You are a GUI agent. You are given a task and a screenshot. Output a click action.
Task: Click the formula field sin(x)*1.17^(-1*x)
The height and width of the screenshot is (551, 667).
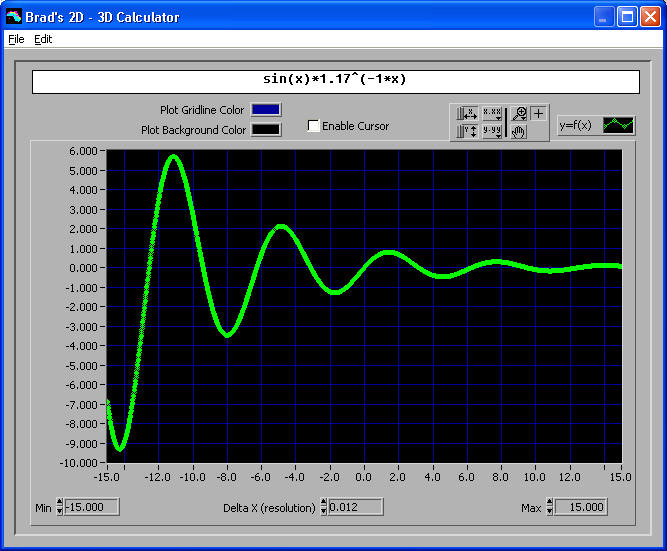[x=336, y=82]
